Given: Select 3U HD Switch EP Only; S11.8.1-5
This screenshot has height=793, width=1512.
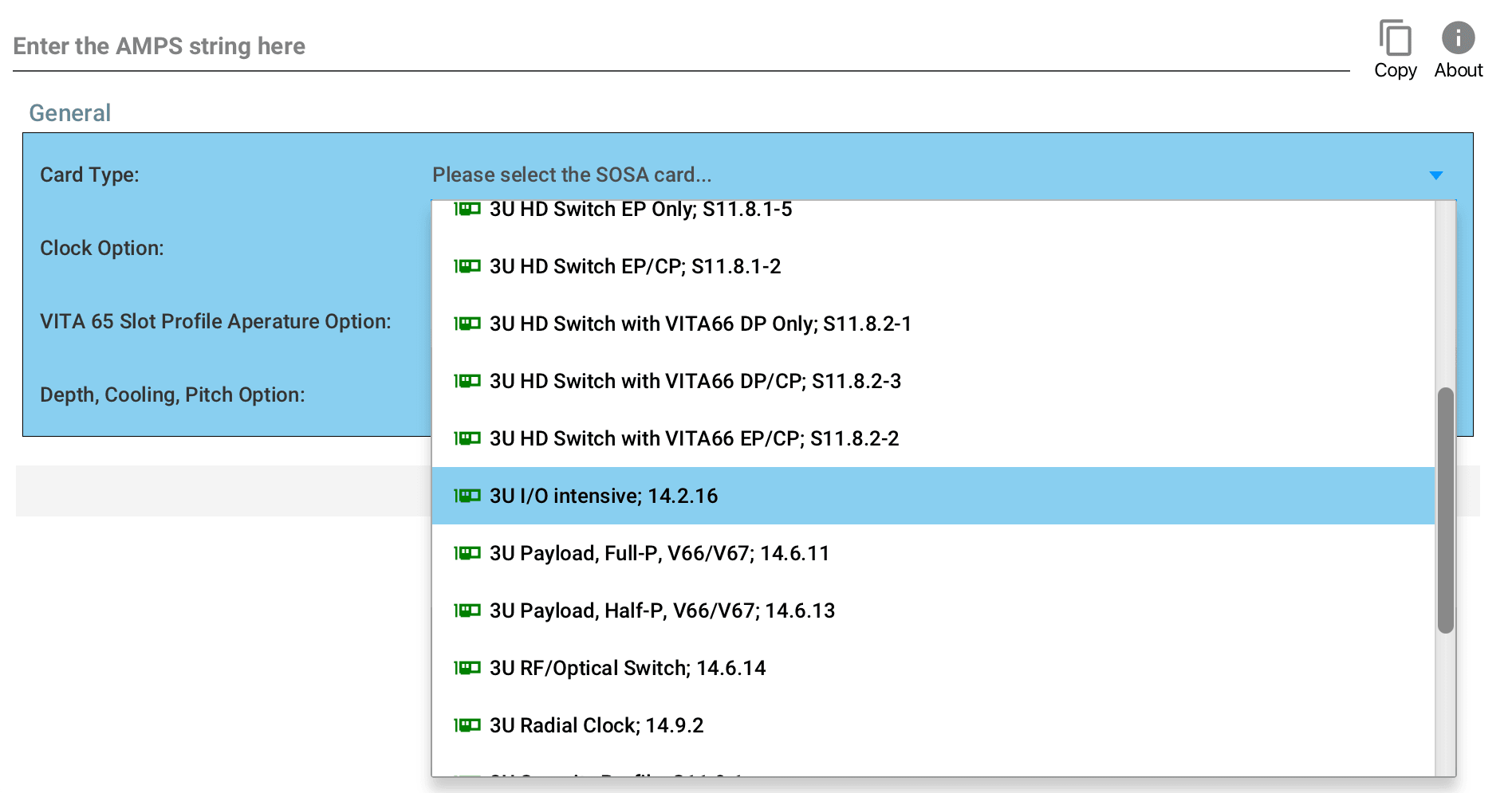Looking at the screenshot, I should pyautogui.click(x=640, y=210).
